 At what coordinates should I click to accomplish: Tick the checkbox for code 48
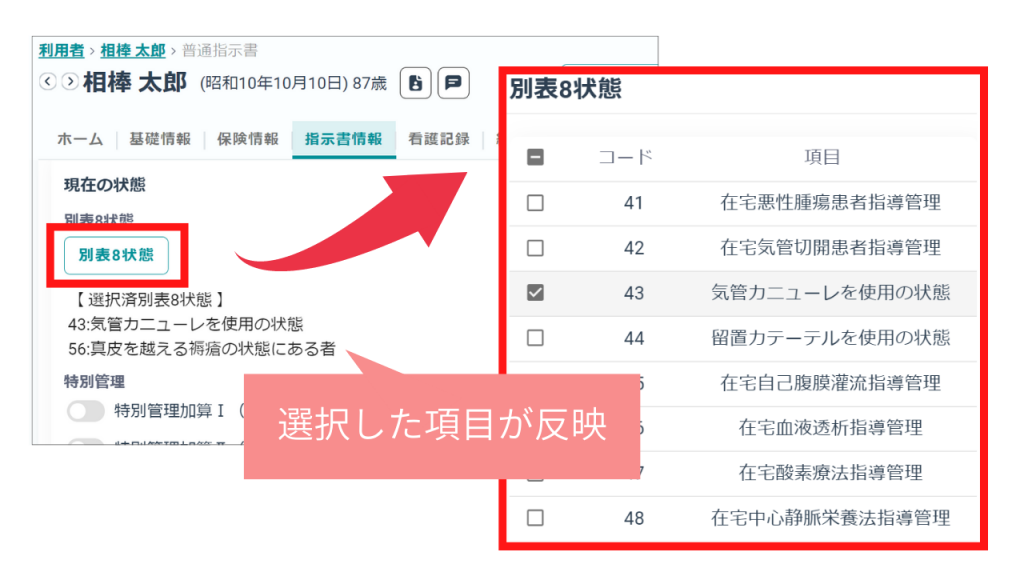(x=535, y=518)
